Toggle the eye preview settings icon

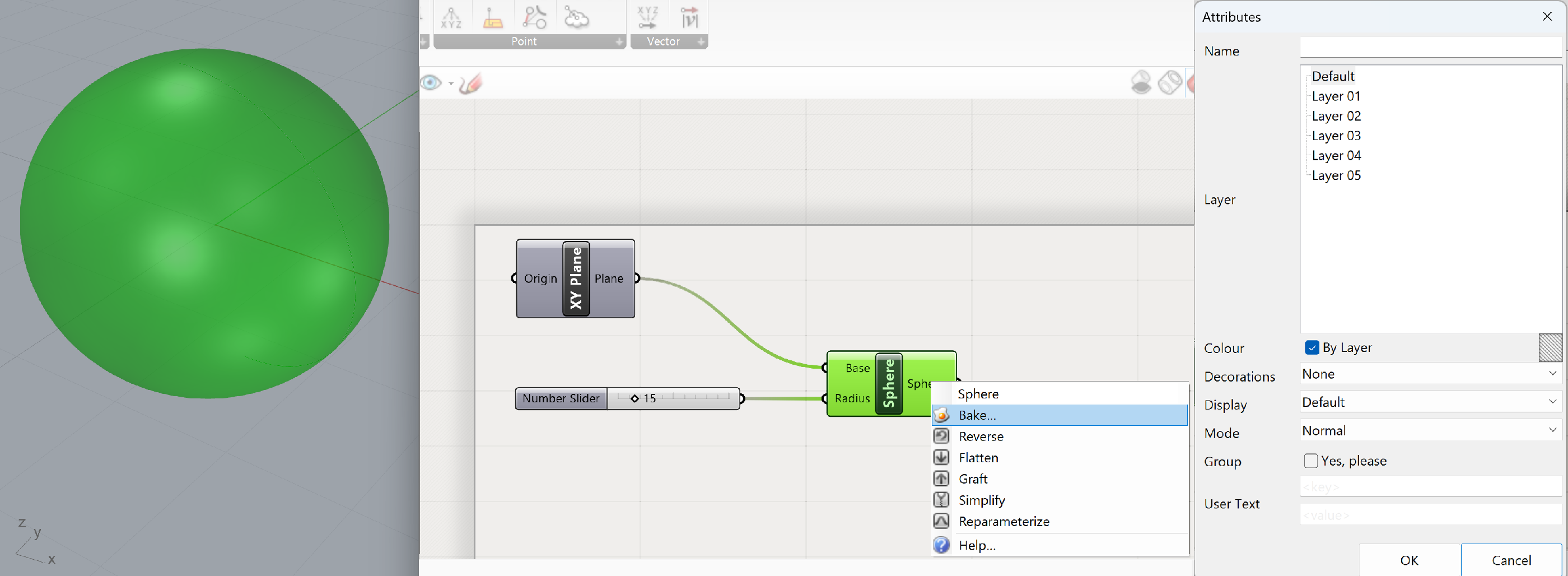click(431, 82)
